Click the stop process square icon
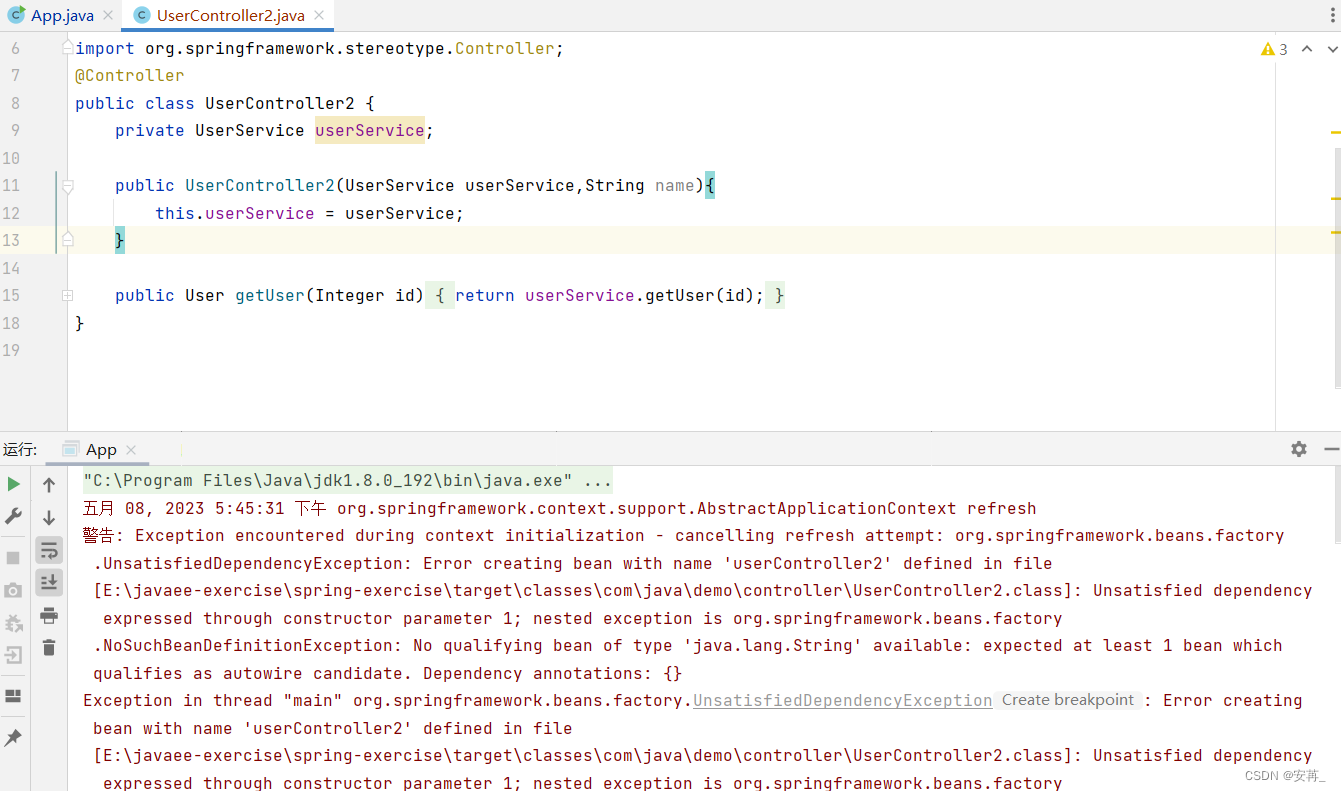This screenshot has height=791, width=1341. (x=13, y=557)
